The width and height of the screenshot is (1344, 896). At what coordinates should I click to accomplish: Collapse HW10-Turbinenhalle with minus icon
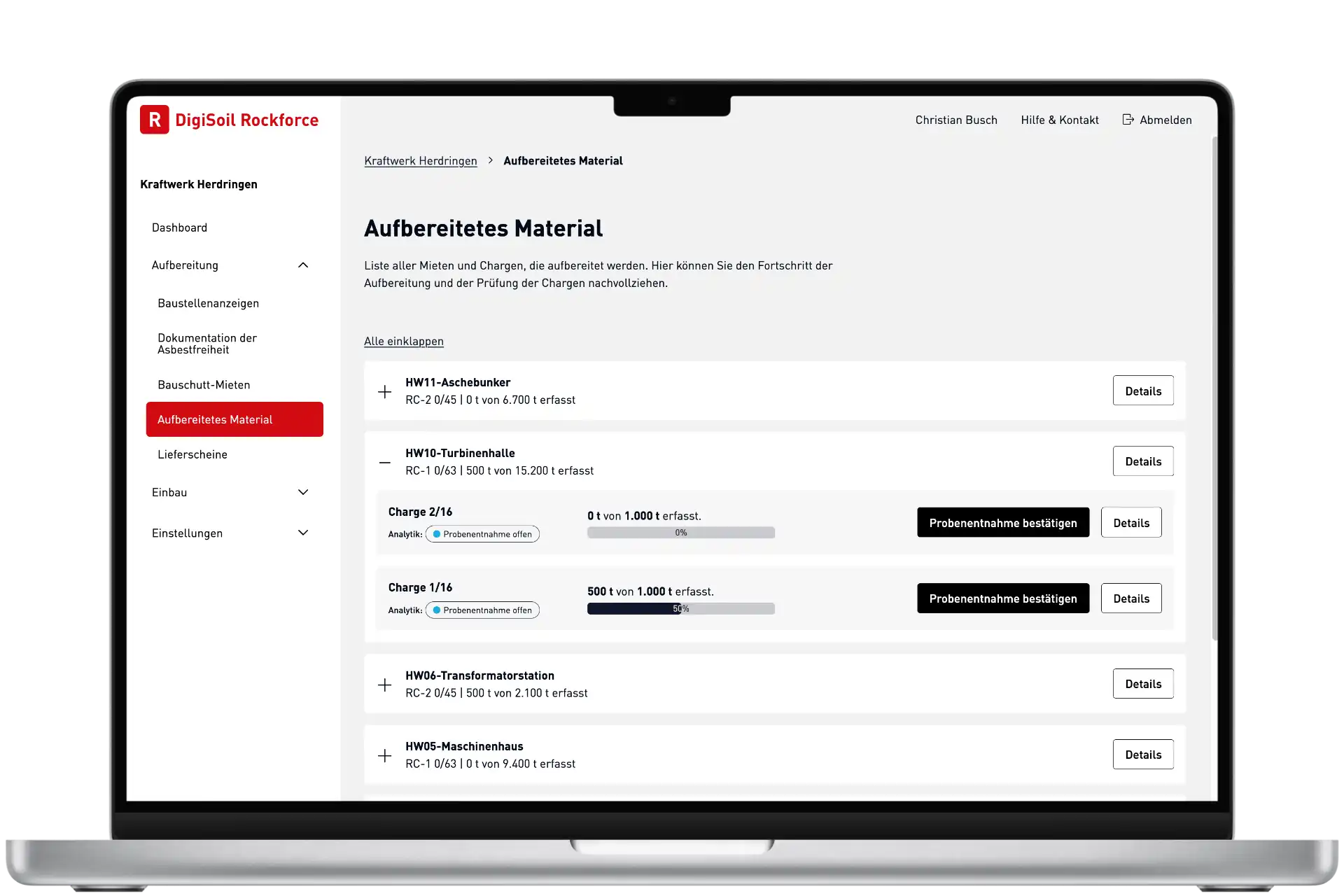pos(384,462)
